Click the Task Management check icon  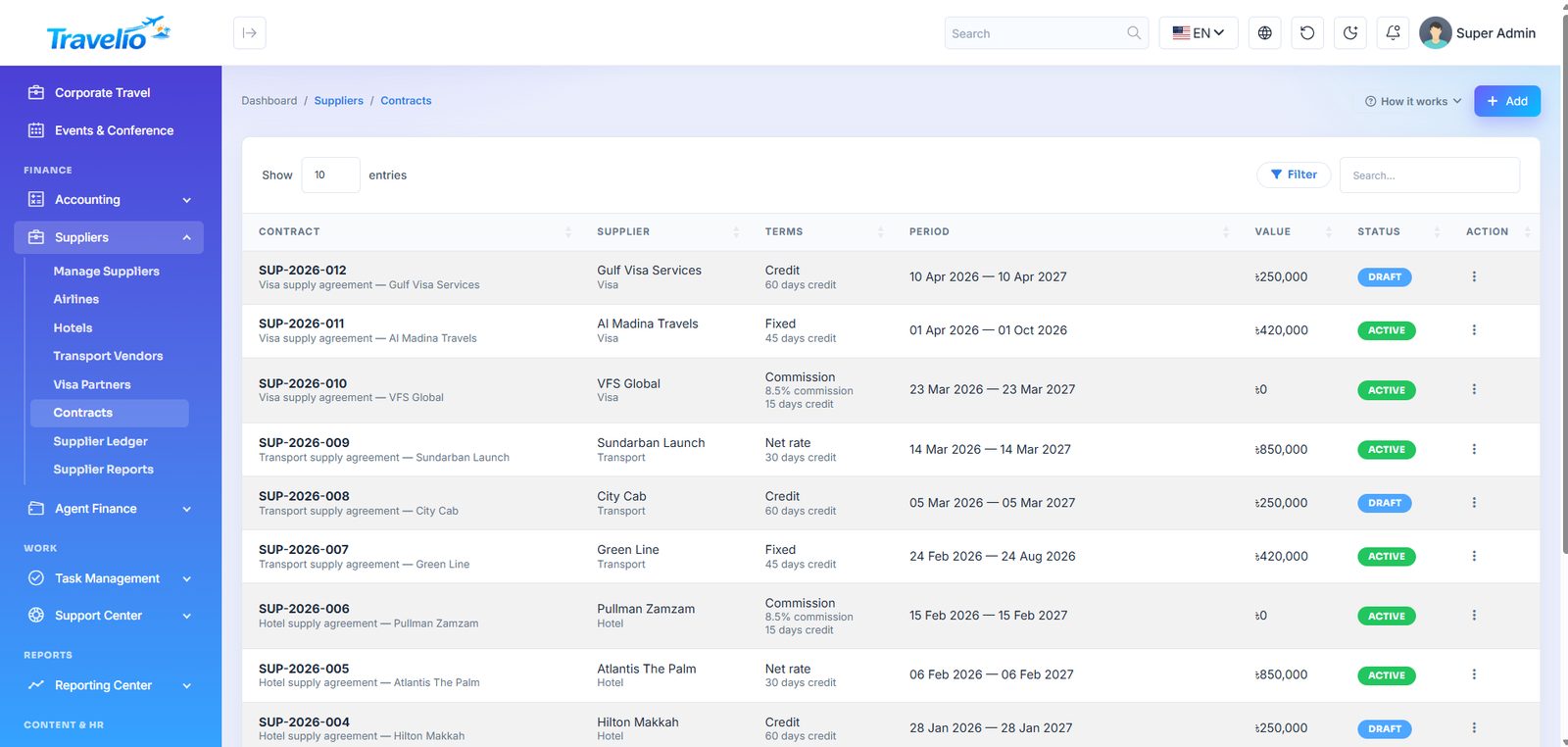pyautogui.click(x=36, y=578)
